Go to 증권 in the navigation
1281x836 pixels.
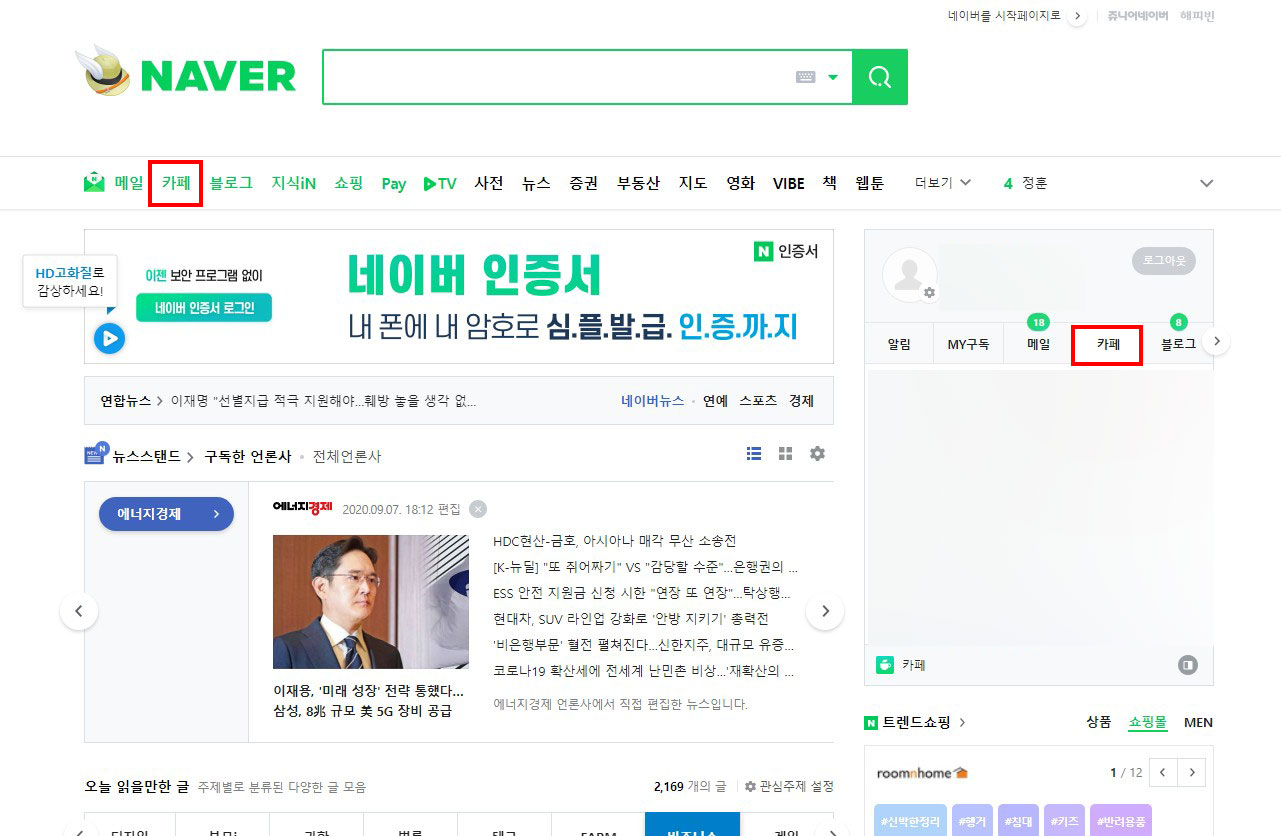[584, 183]
